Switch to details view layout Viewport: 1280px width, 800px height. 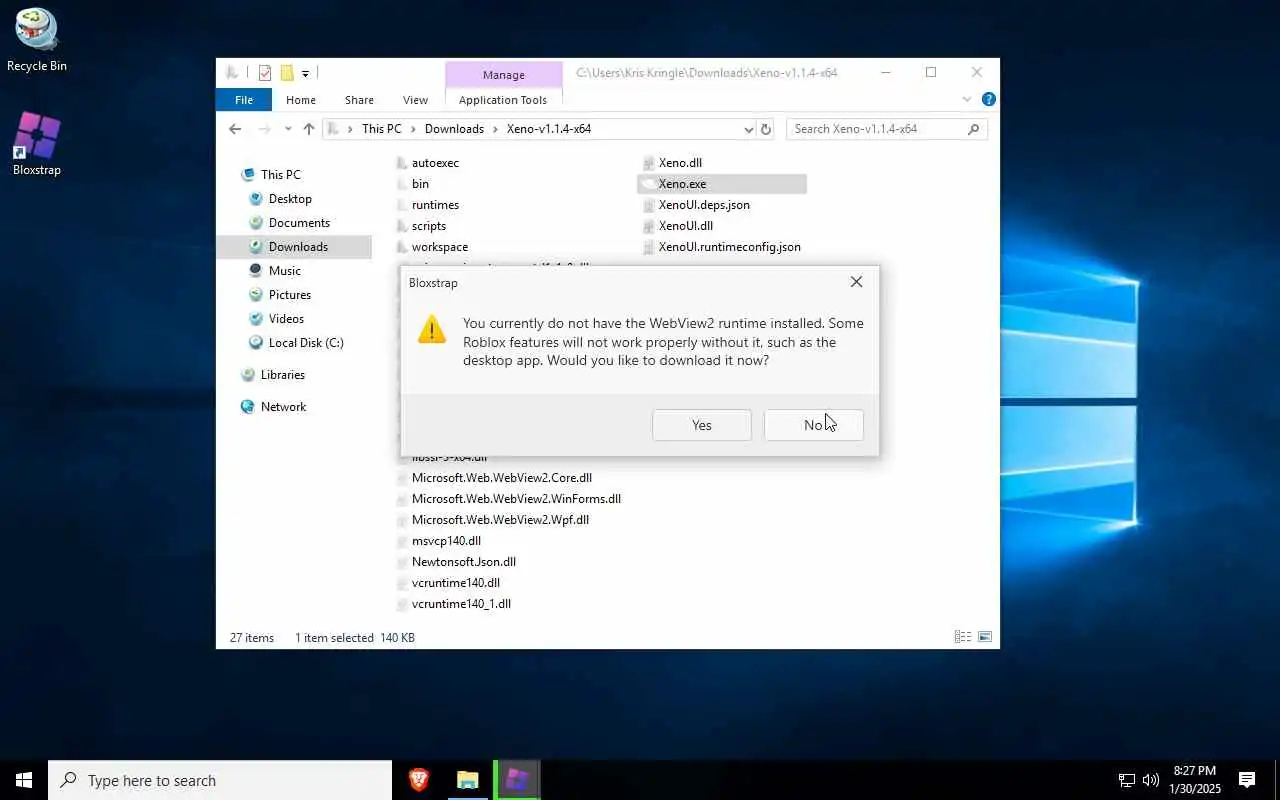point(962,637)
